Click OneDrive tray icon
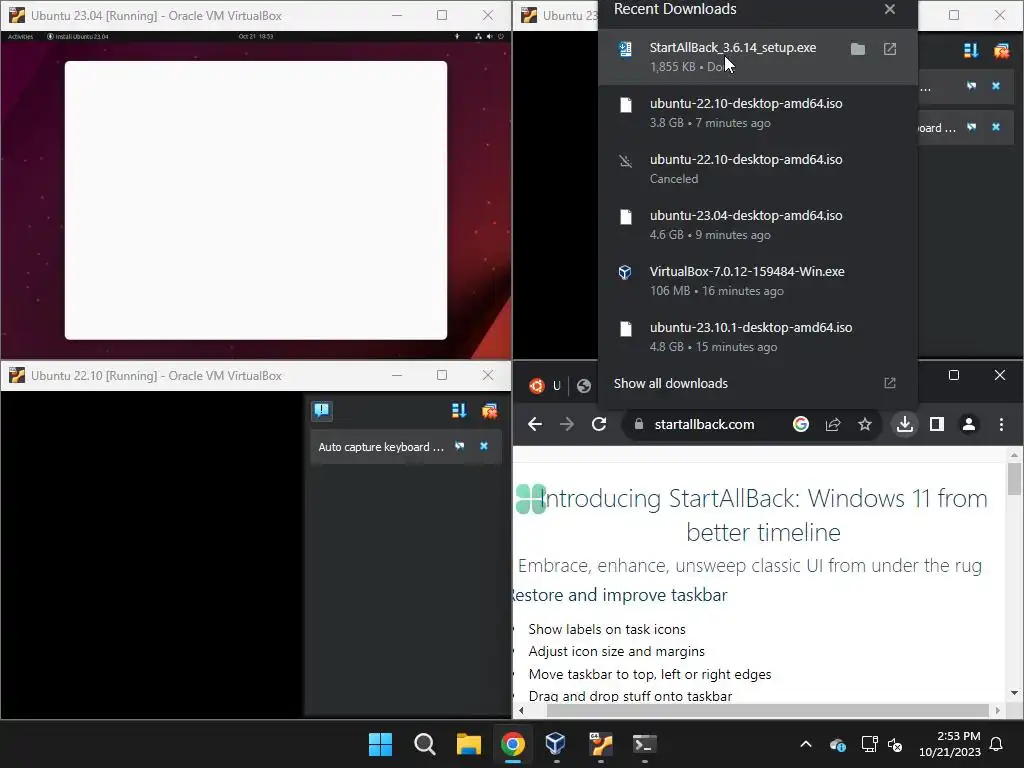Viewport: 1024px width, 768px height. pos(837,744)
